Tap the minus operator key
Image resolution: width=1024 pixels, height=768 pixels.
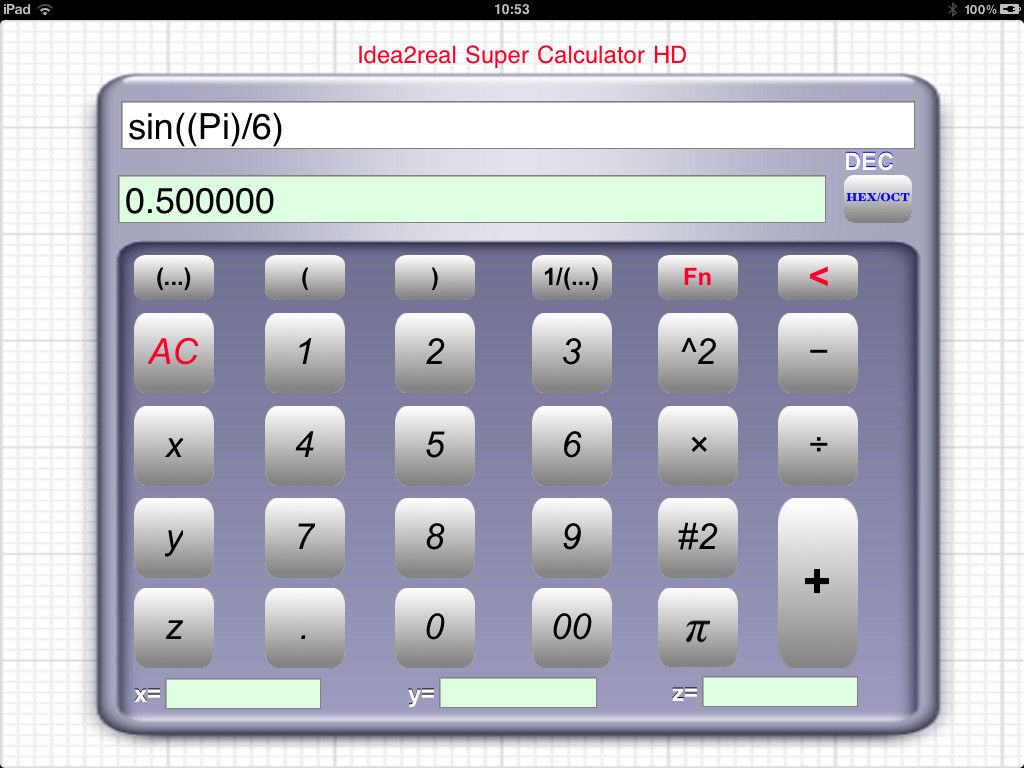pos(818,353)
